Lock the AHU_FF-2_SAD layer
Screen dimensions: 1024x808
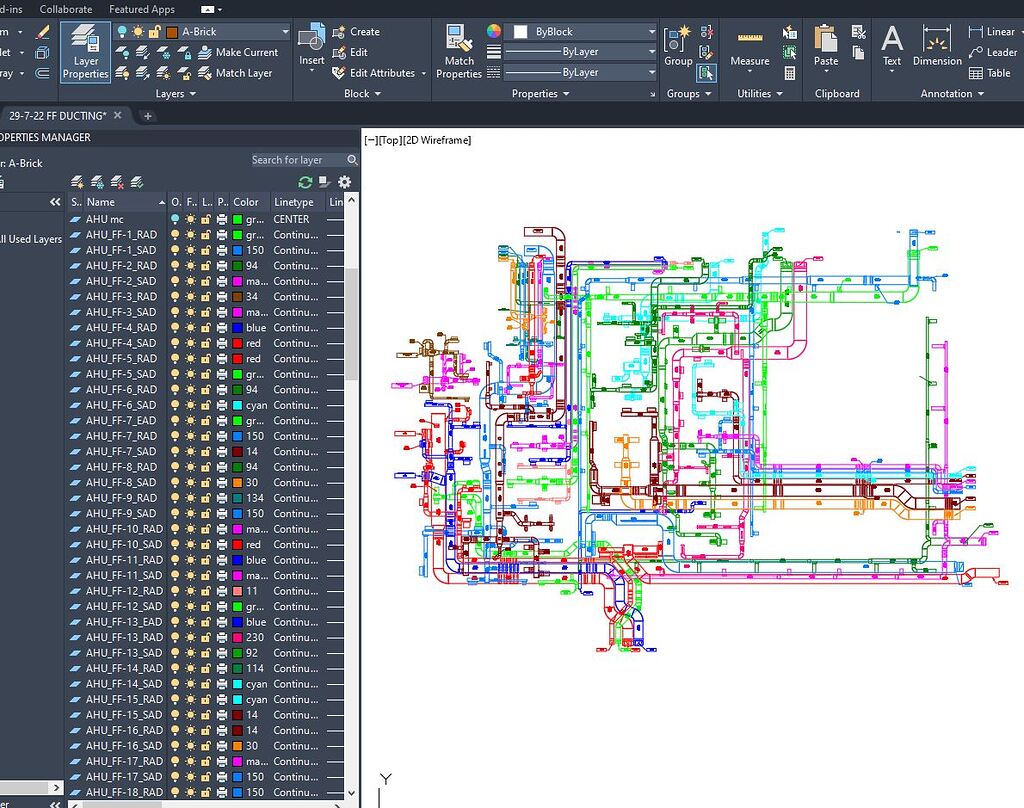pyautogui.click(x=207, y=281)
